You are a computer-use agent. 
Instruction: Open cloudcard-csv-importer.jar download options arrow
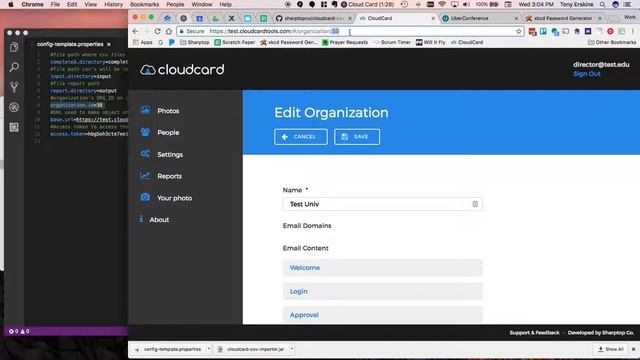[292, 349]
